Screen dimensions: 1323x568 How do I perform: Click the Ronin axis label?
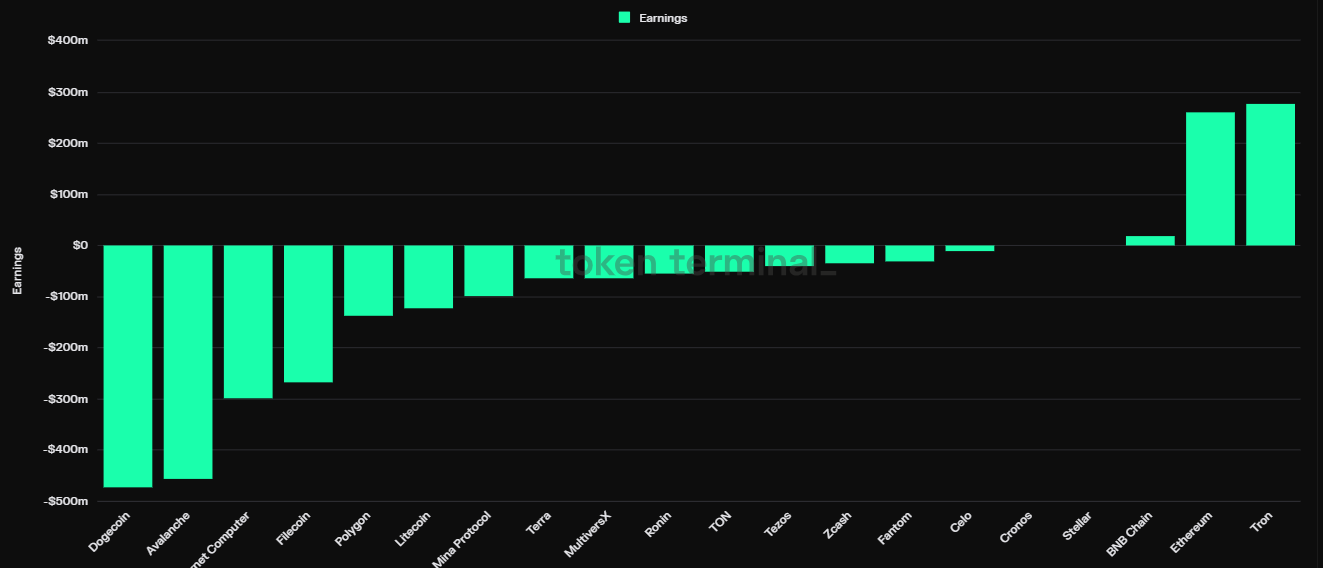pos(658,524)
